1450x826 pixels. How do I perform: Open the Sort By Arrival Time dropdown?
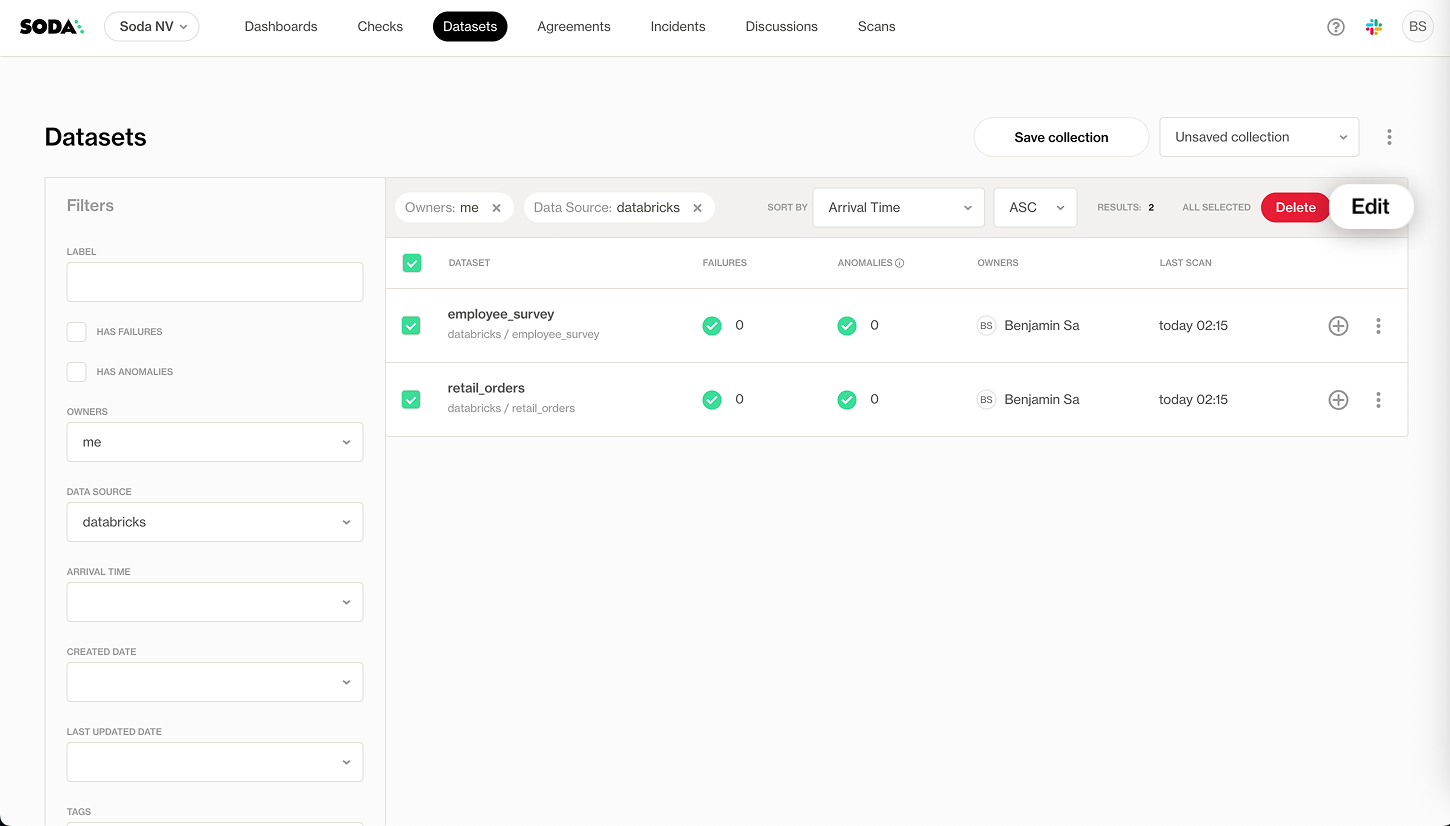pyautogui.click(x=898, y=208)
